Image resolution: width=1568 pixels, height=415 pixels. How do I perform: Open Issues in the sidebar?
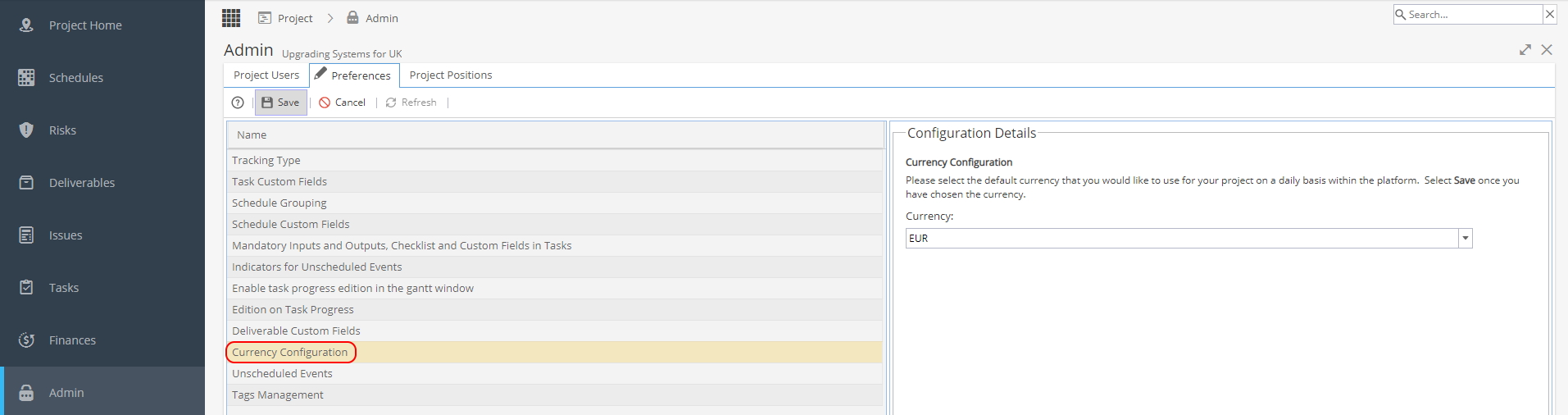[x=102, y=235]
